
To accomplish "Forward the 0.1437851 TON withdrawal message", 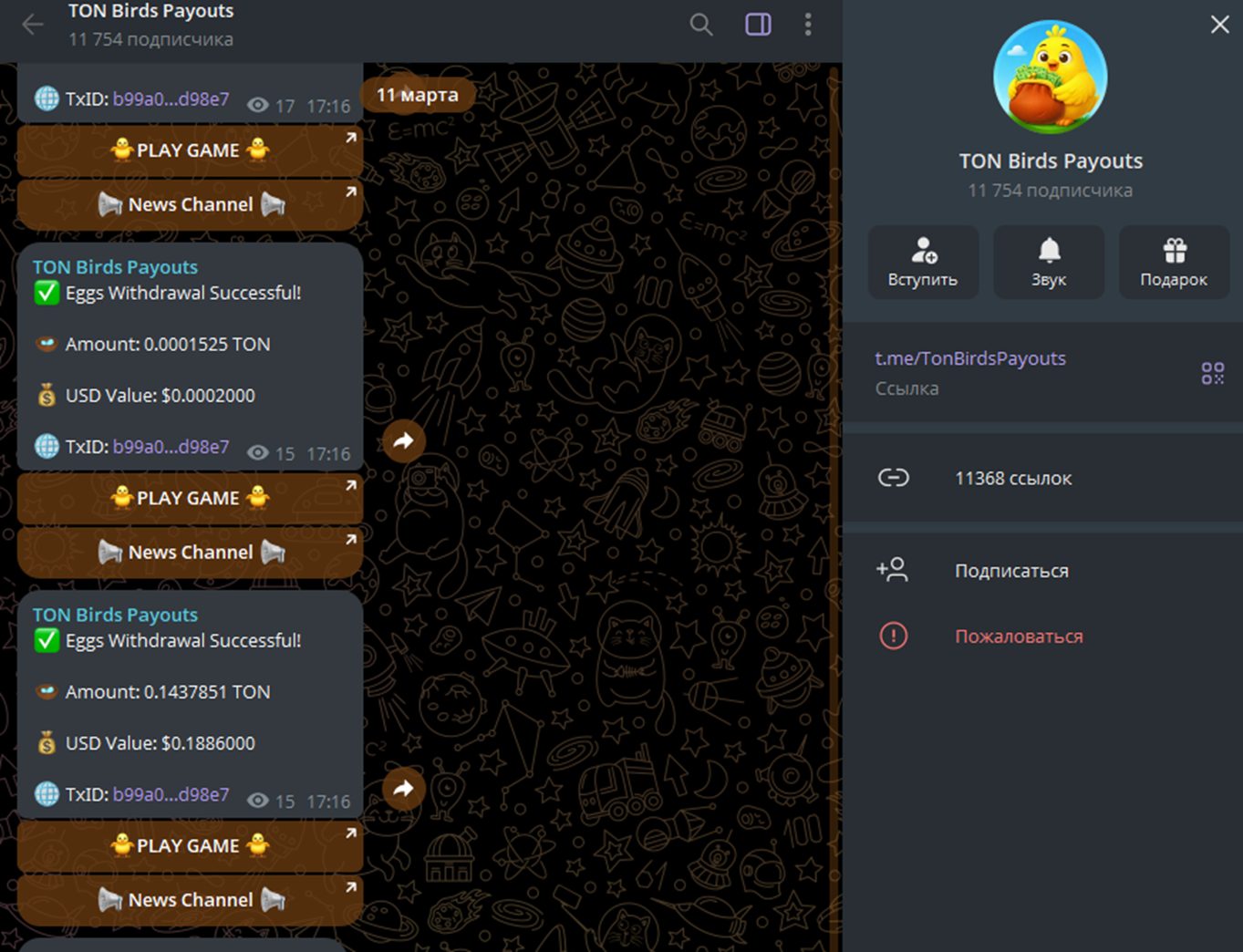I will [404, 789].
